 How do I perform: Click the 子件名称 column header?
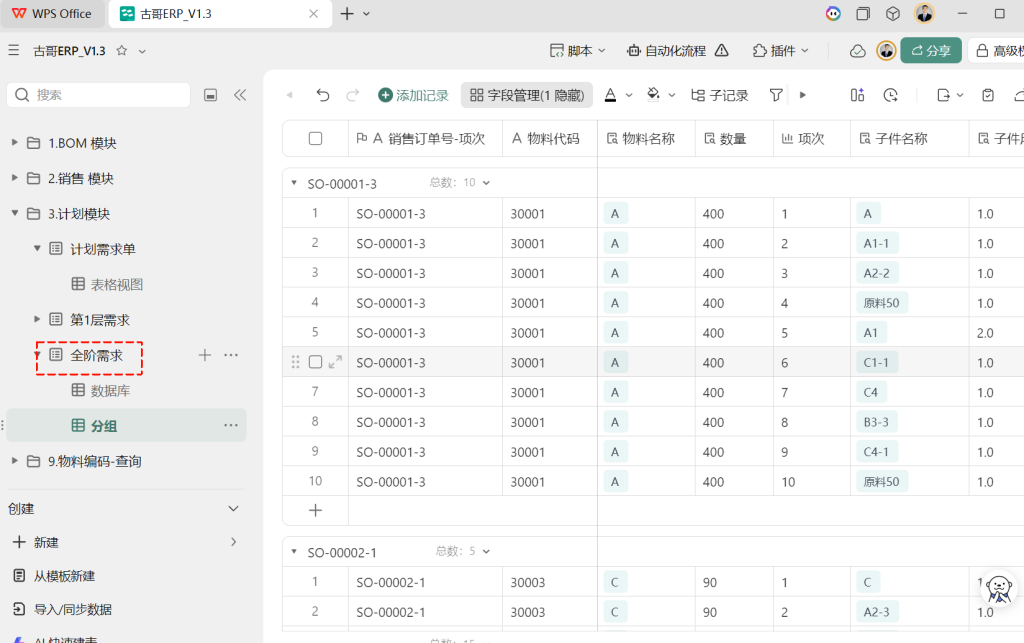[910, 138]
